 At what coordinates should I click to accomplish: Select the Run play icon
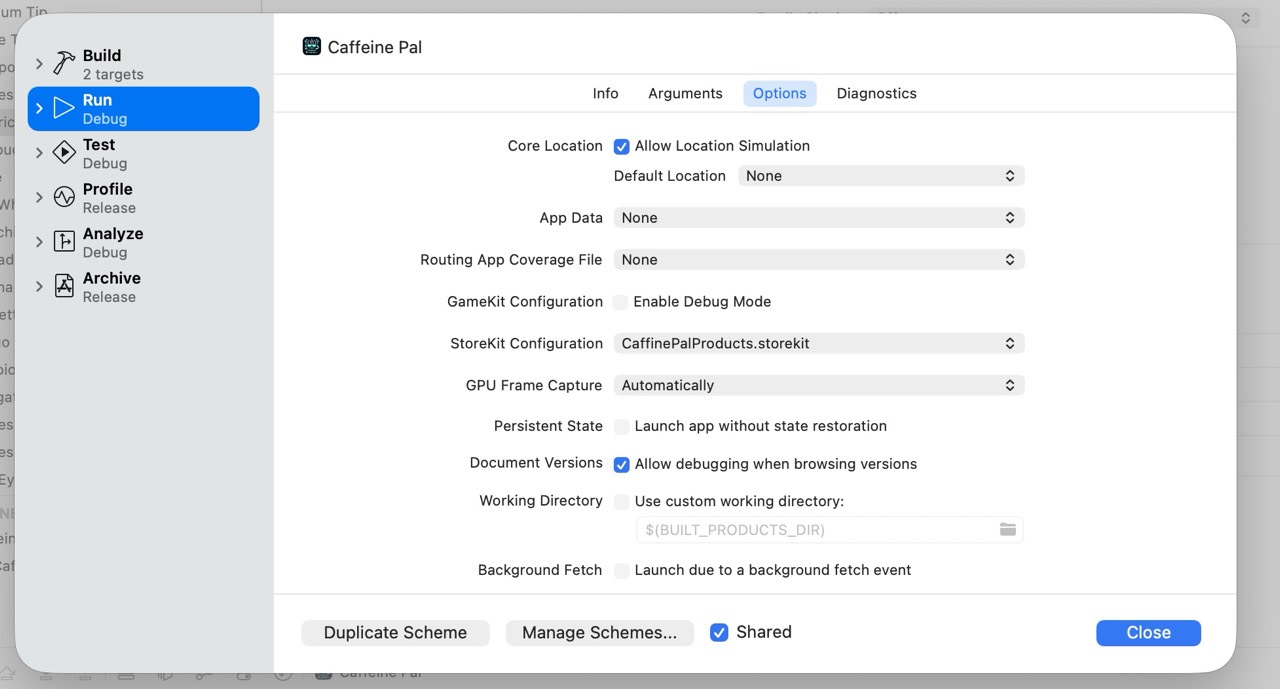[x=64, y=108]
